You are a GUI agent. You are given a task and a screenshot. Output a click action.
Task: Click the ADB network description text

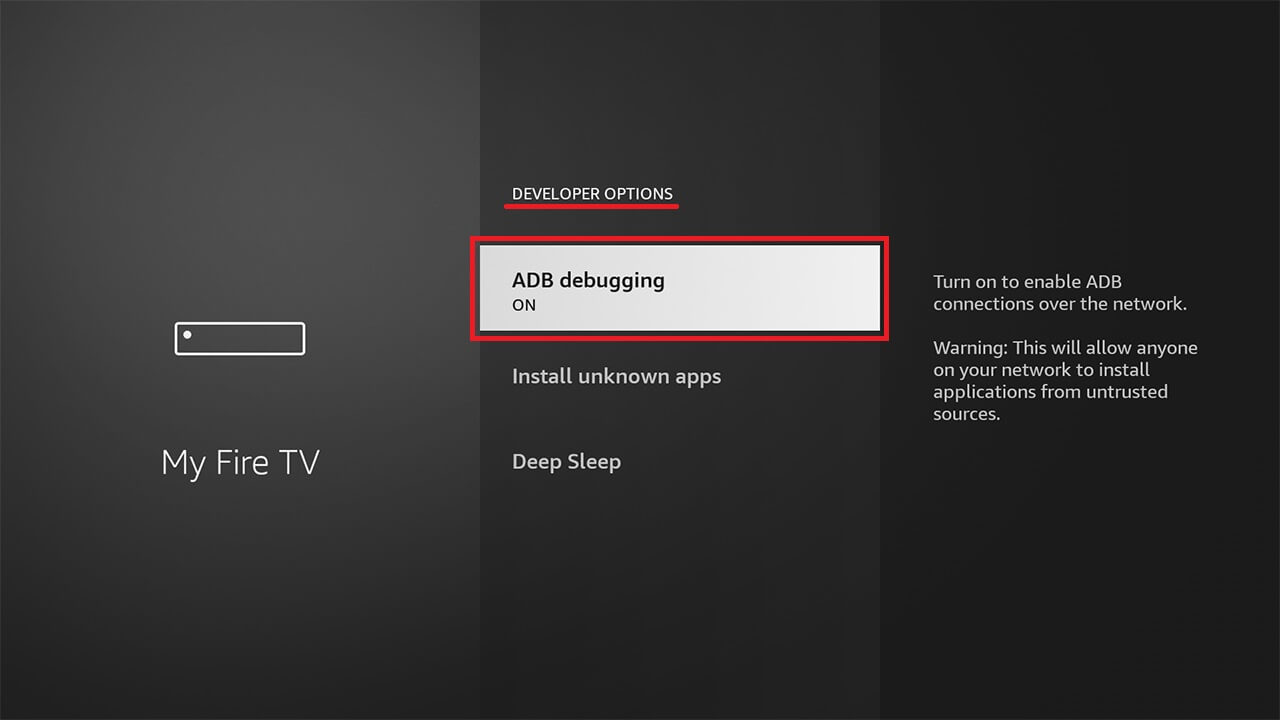[x=1060, y=292]
